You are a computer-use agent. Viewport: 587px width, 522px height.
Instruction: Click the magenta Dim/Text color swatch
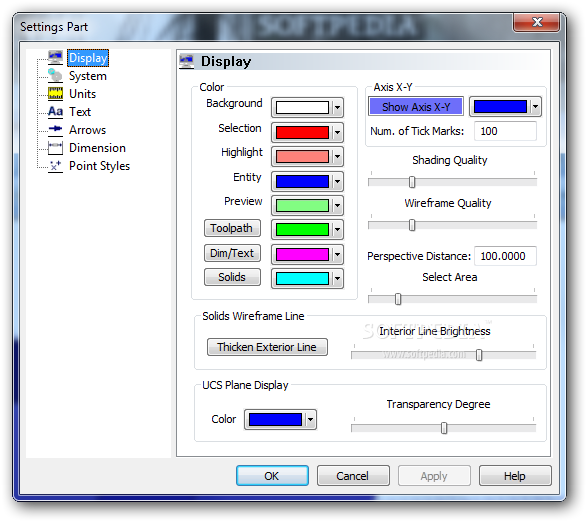click(x=302, y=255)
